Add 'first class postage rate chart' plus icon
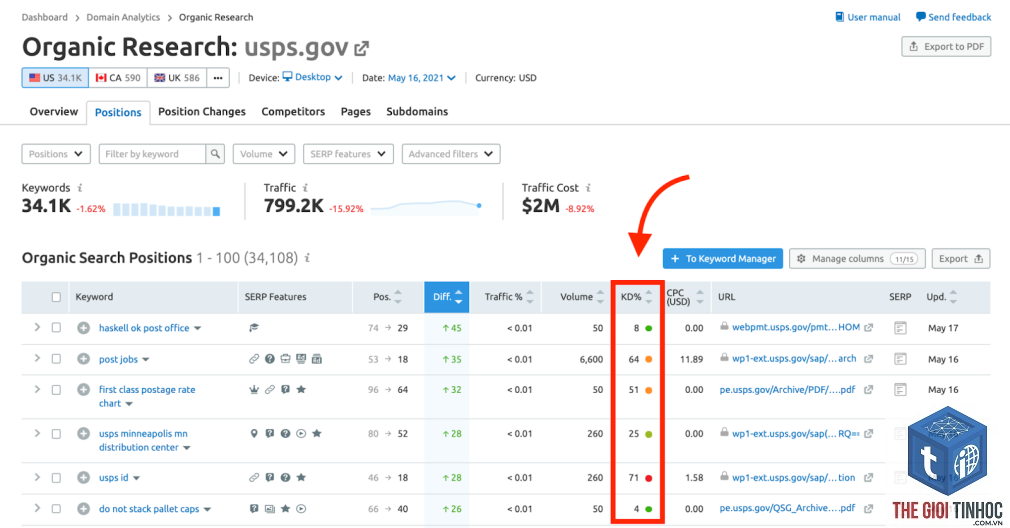The height and width of the screenshot is (528, 1010). click(83, 390)
